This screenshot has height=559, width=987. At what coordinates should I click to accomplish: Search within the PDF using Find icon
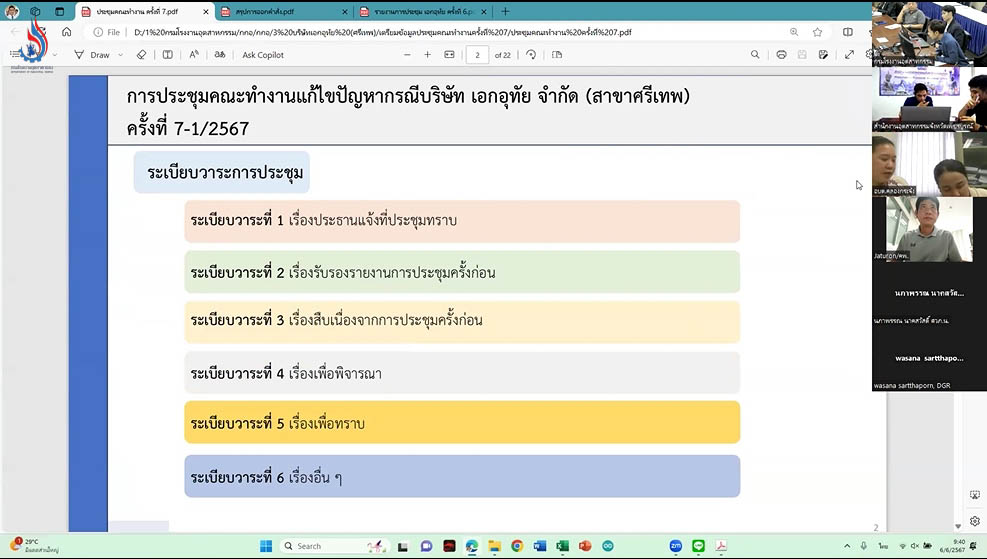(x=755, y=55)
